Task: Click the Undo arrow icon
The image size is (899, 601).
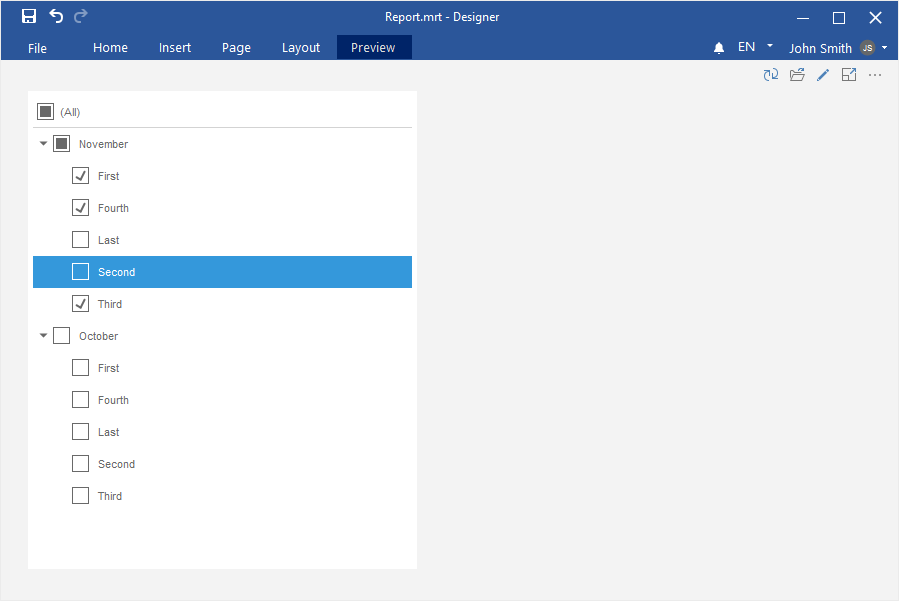Action: tap(56, 16)
